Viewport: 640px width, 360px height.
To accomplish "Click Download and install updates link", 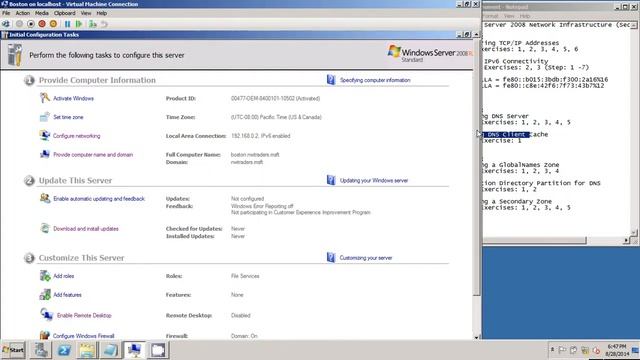I will click(86, 229).
